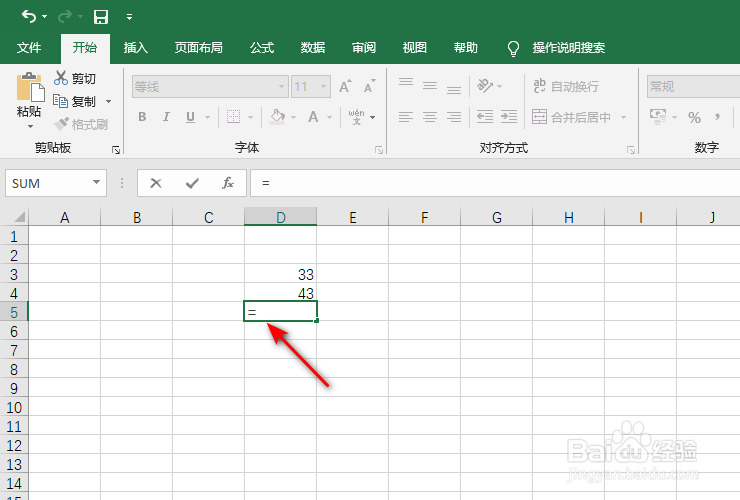The width and height of the screenshot is (740, 500).
Task: Open the 文件 menu tab
Action: (29, 48)
